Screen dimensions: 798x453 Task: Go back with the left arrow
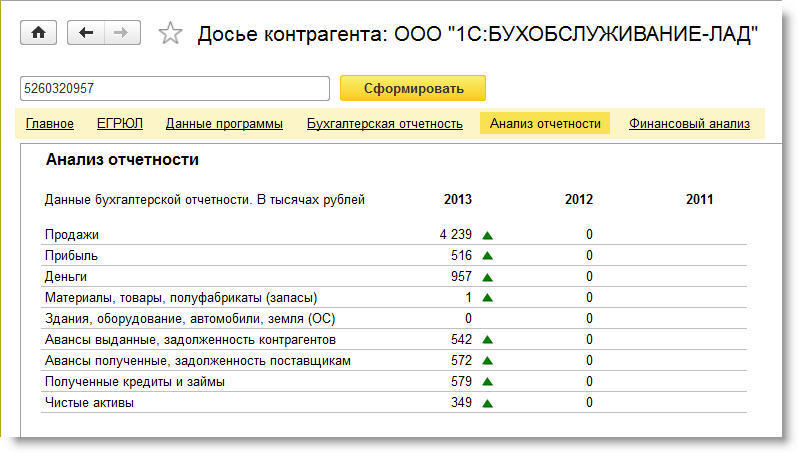(x=86, y=33)
